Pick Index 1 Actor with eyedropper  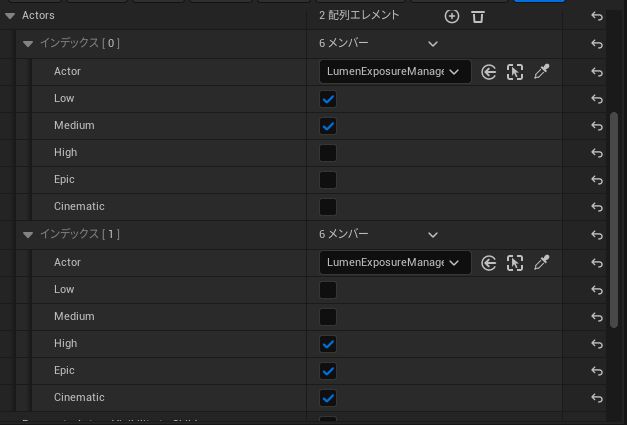tap(541, 263)
